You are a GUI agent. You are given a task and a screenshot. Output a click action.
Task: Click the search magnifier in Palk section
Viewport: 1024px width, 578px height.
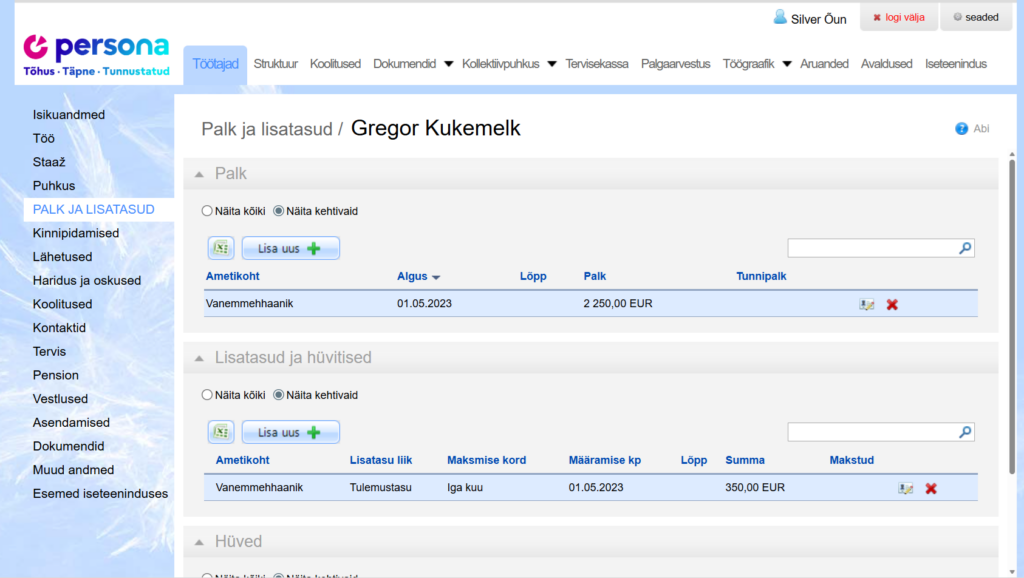(965, 248)
